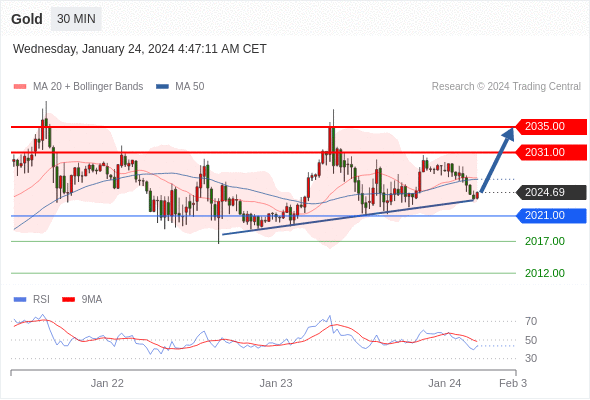
Task: Click the 2017.00 support level label
Action: (x=545, y=241)
